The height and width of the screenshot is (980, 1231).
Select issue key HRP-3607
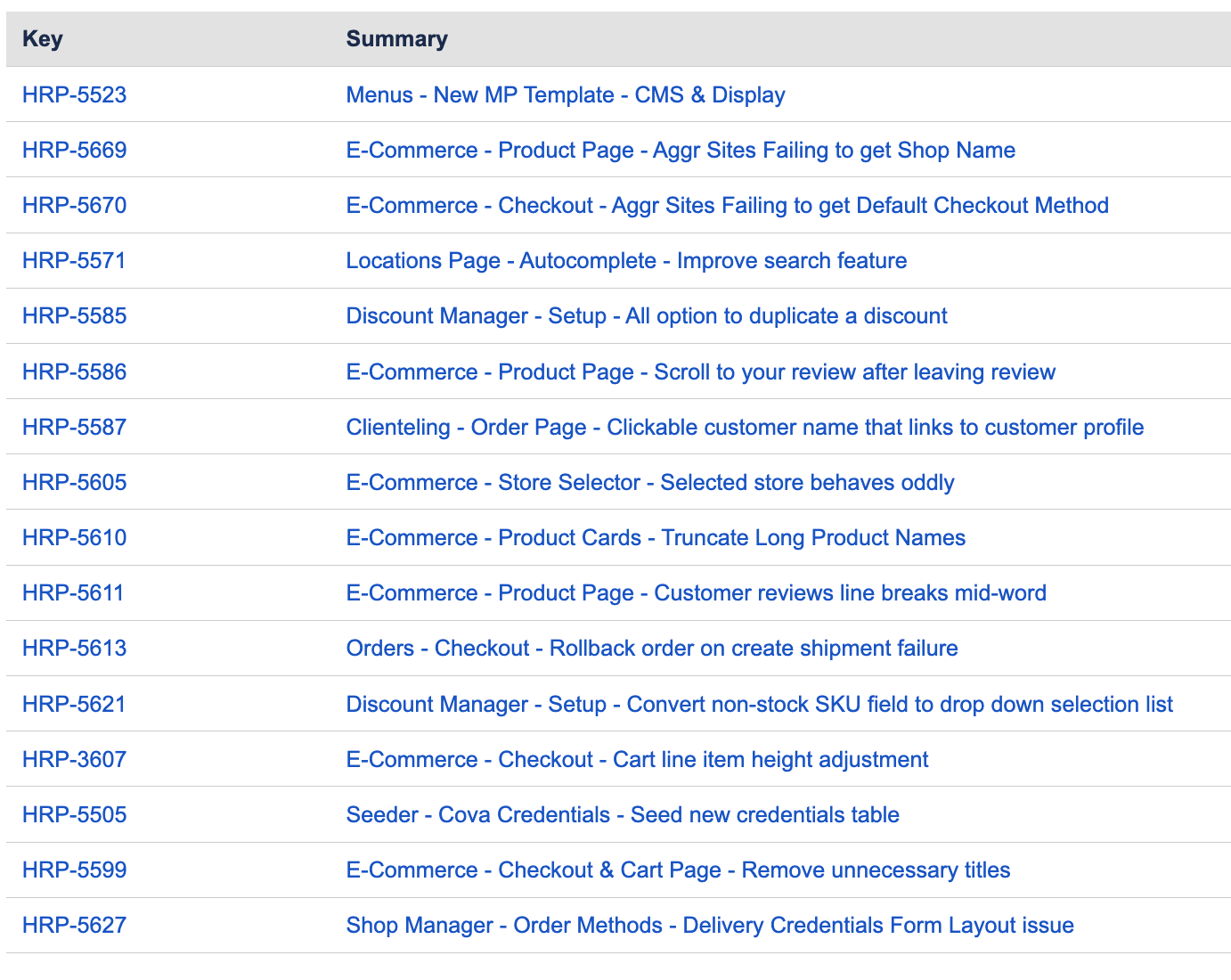coord(74,759)
